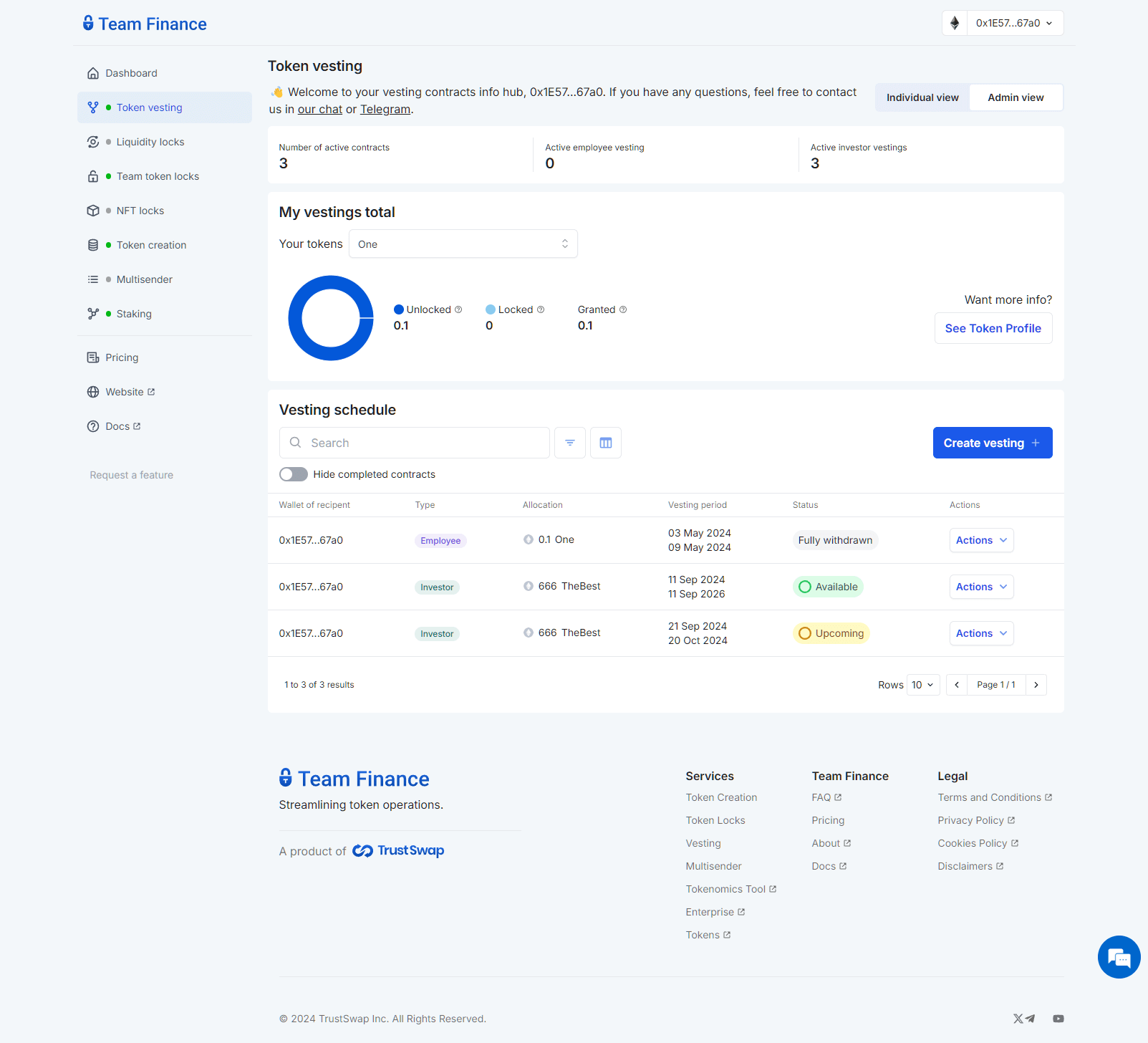Select Team token locks in the sidebar
The image size is (1148, 1043).
pos(93,176)
